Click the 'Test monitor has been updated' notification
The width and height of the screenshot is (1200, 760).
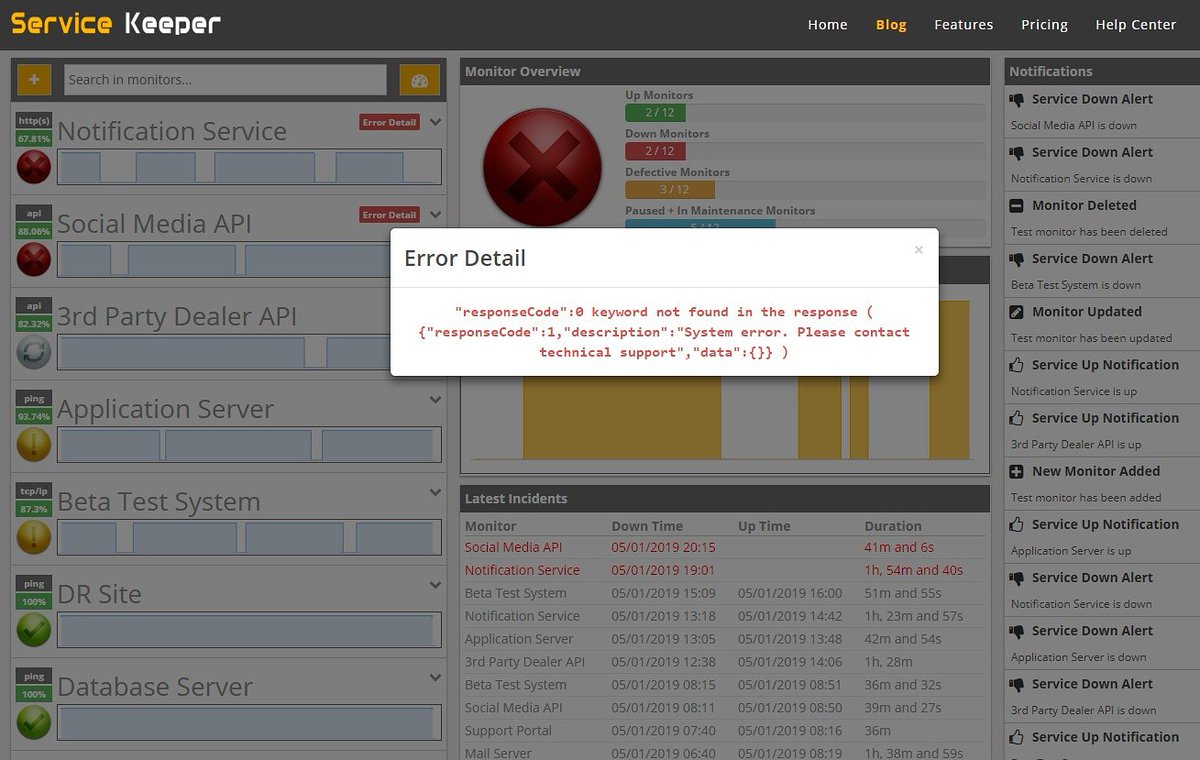click(1091, 338)
